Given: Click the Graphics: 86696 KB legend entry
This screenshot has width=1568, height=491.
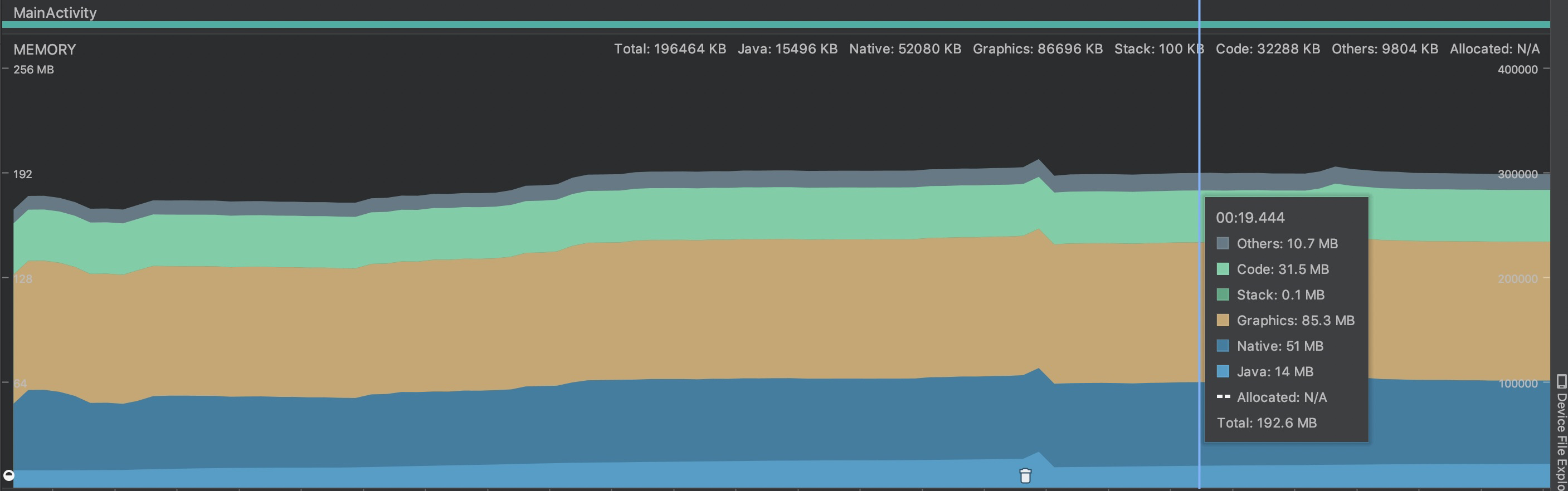Looking at the screenshot, I should pyautogui.click(x=1037, y=48).
